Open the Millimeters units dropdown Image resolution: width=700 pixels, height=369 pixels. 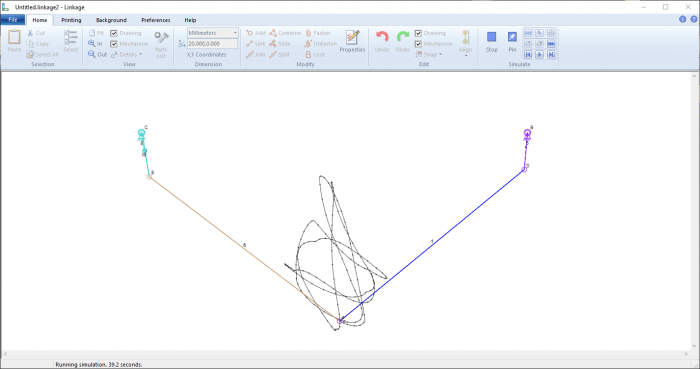tap(212, 33)
